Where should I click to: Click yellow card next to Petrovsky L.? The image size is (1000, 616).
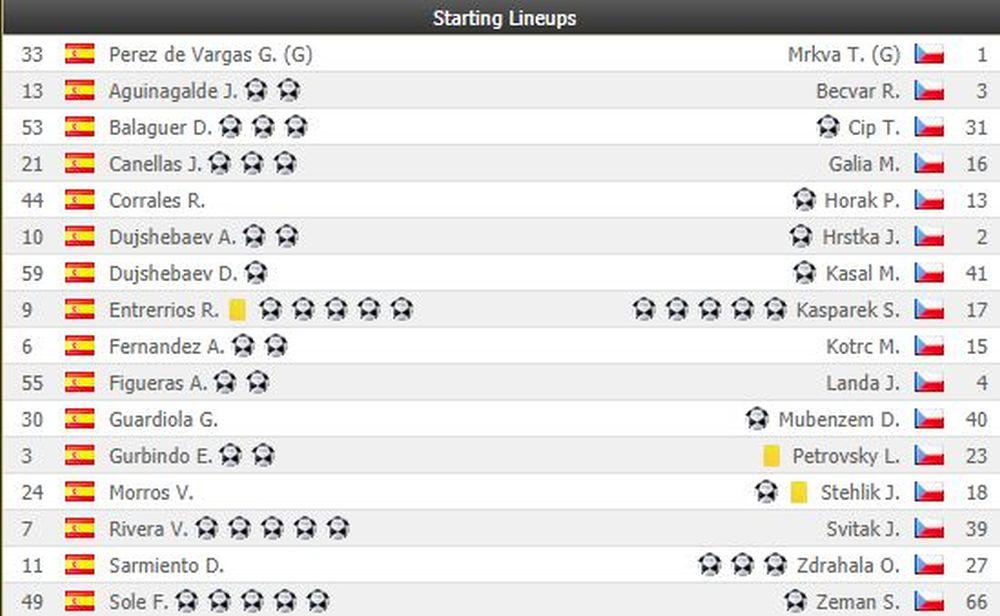(771, 456)
